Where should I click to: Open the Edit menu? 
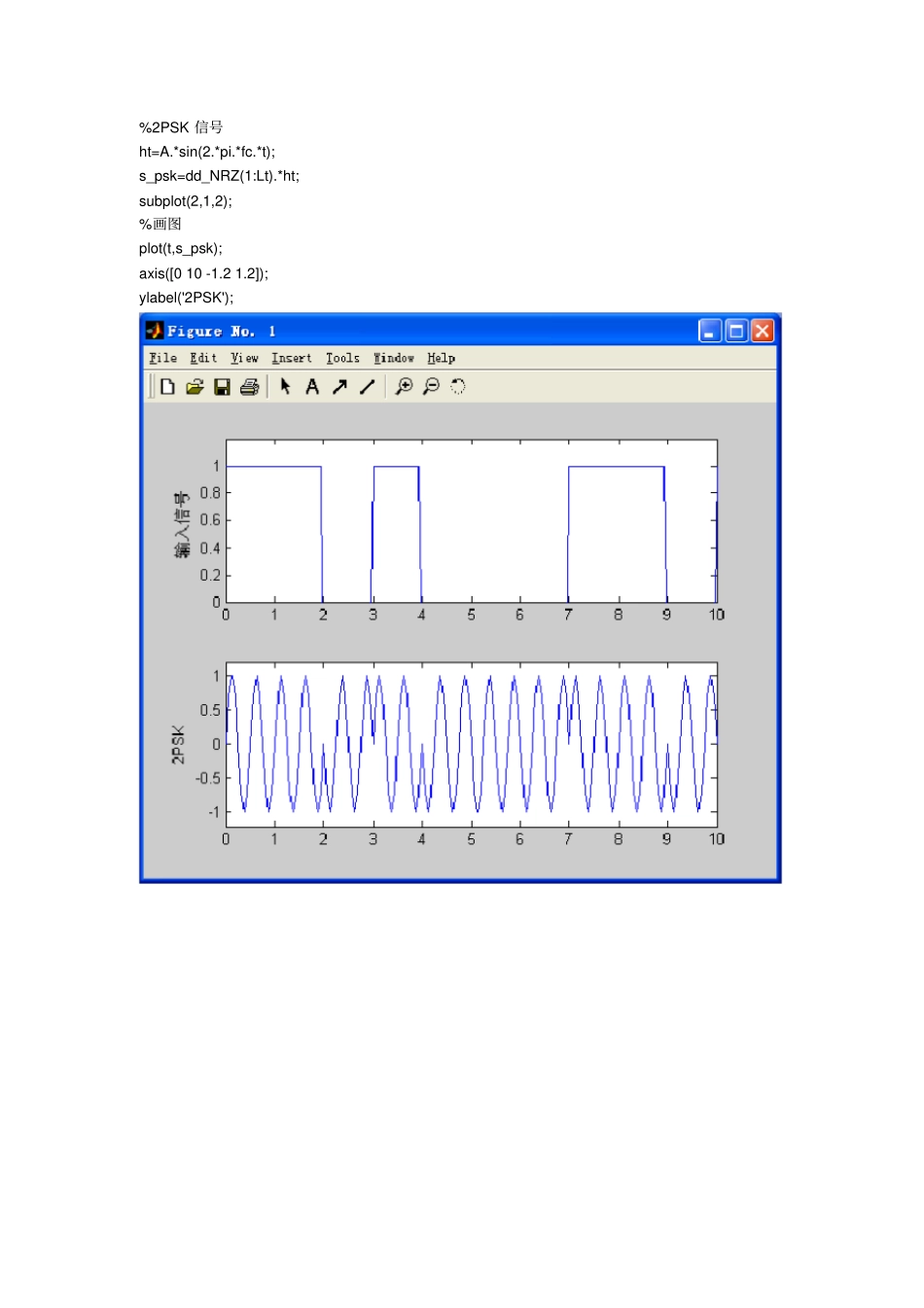[x=203, y=358]
